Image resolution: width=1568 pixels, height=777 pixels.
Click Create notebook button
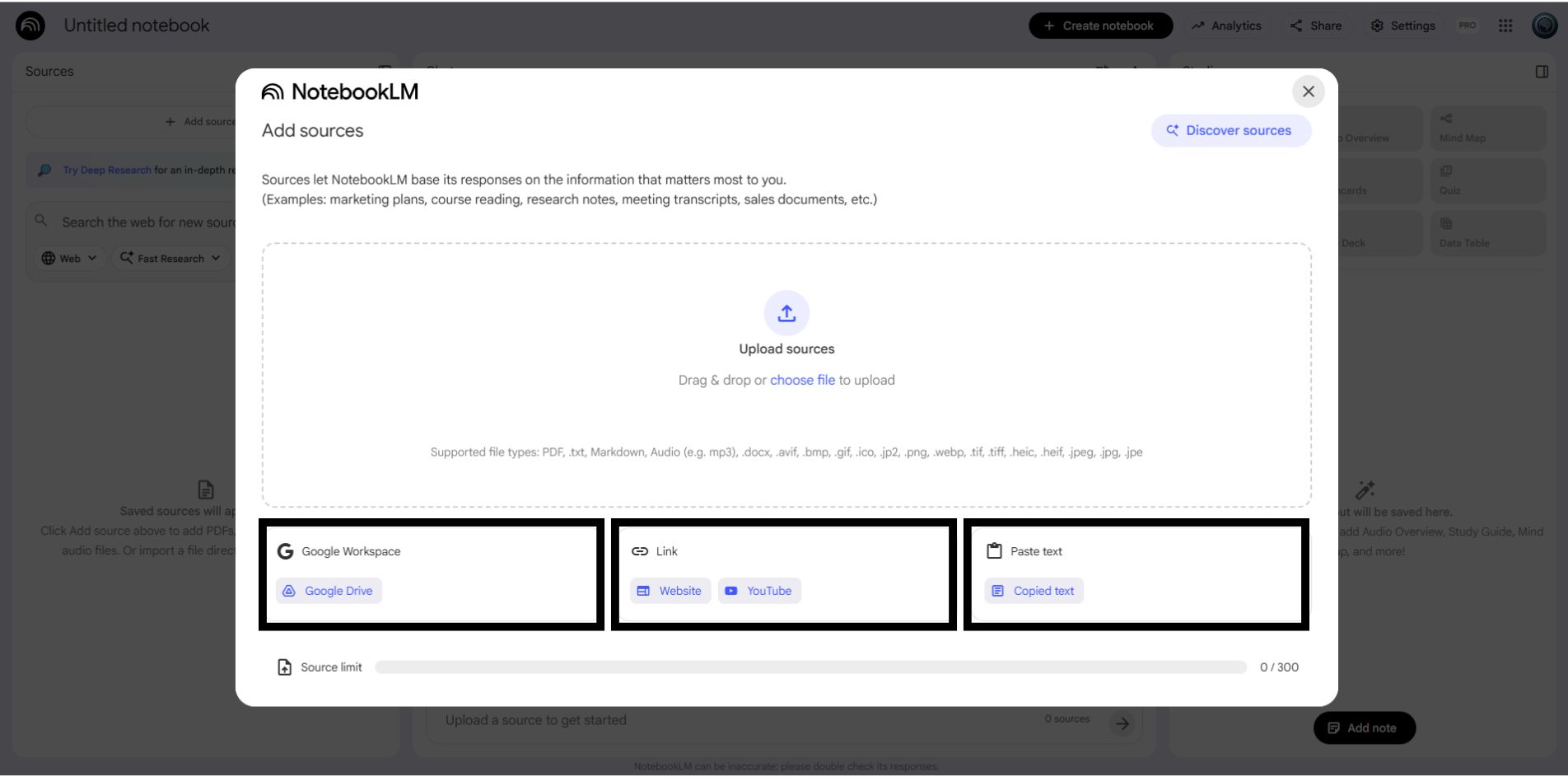(1100, 26)
